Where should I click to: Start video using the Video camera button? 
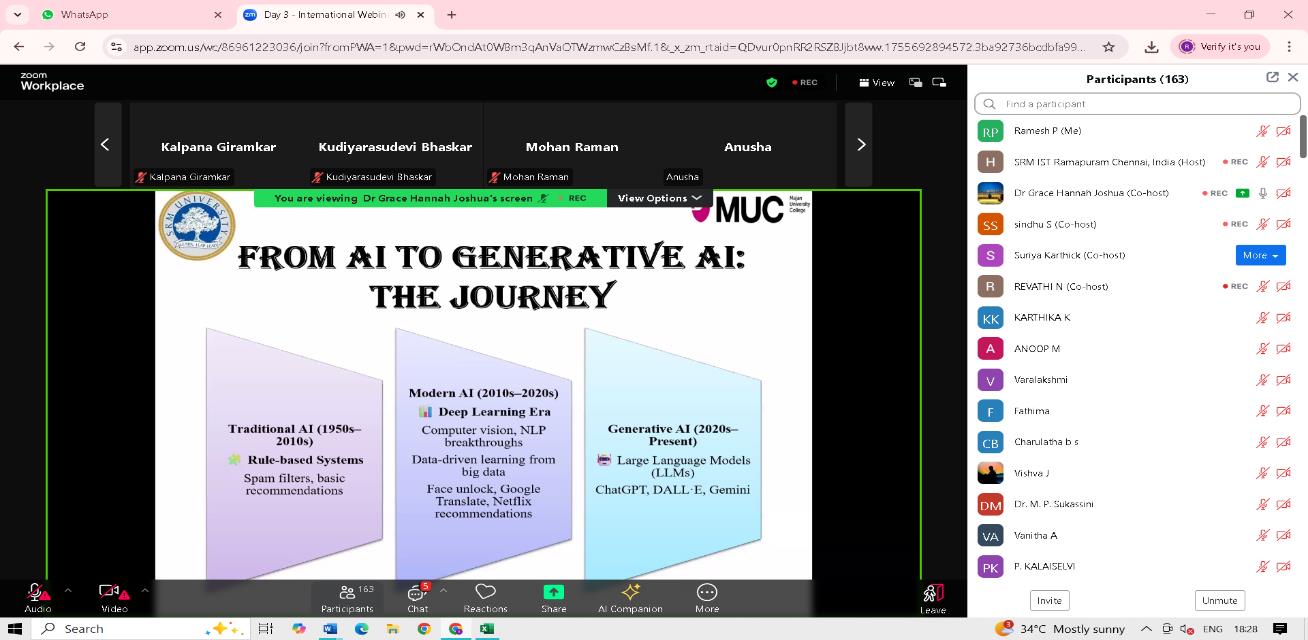(x=114, y=598)
